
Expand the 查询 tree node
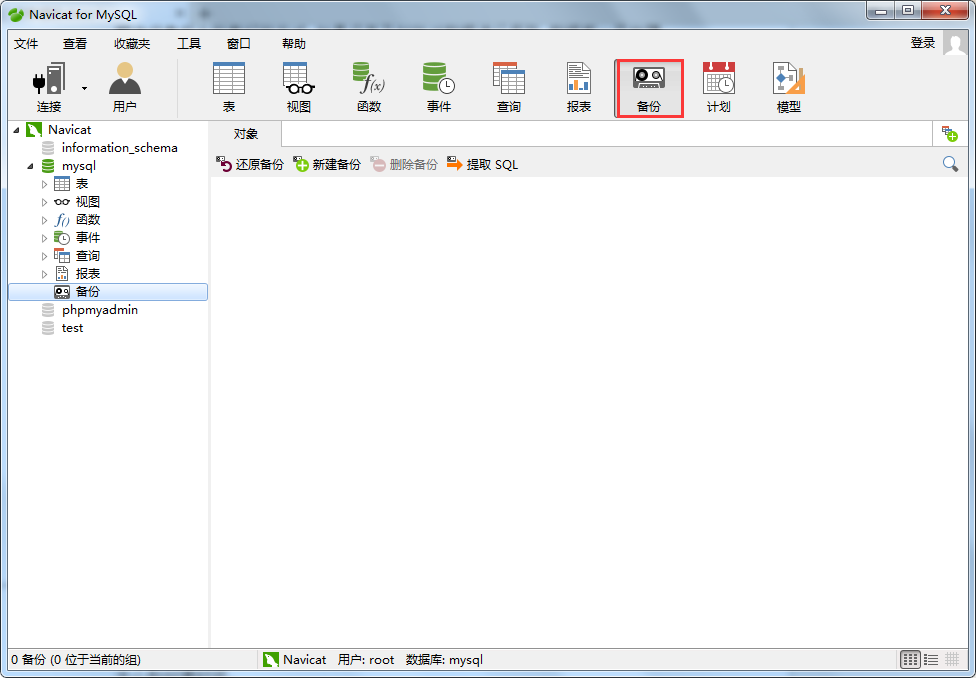(x=44, y=257)
